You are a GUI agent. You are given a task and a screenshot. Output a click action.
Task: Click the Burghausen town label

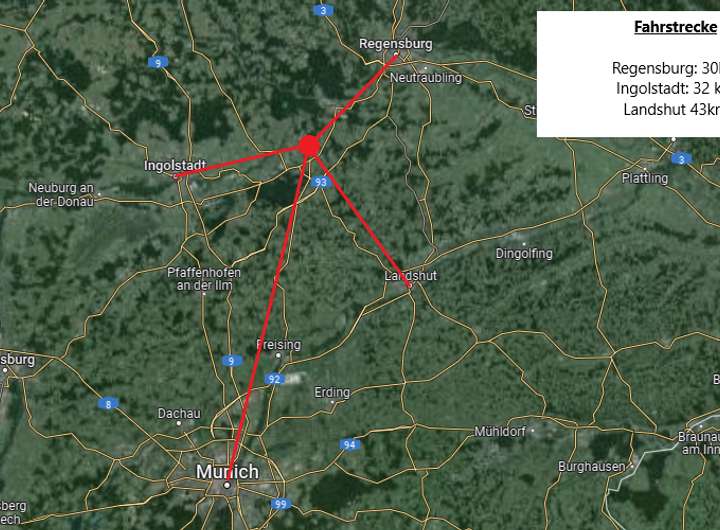point(591,467)
